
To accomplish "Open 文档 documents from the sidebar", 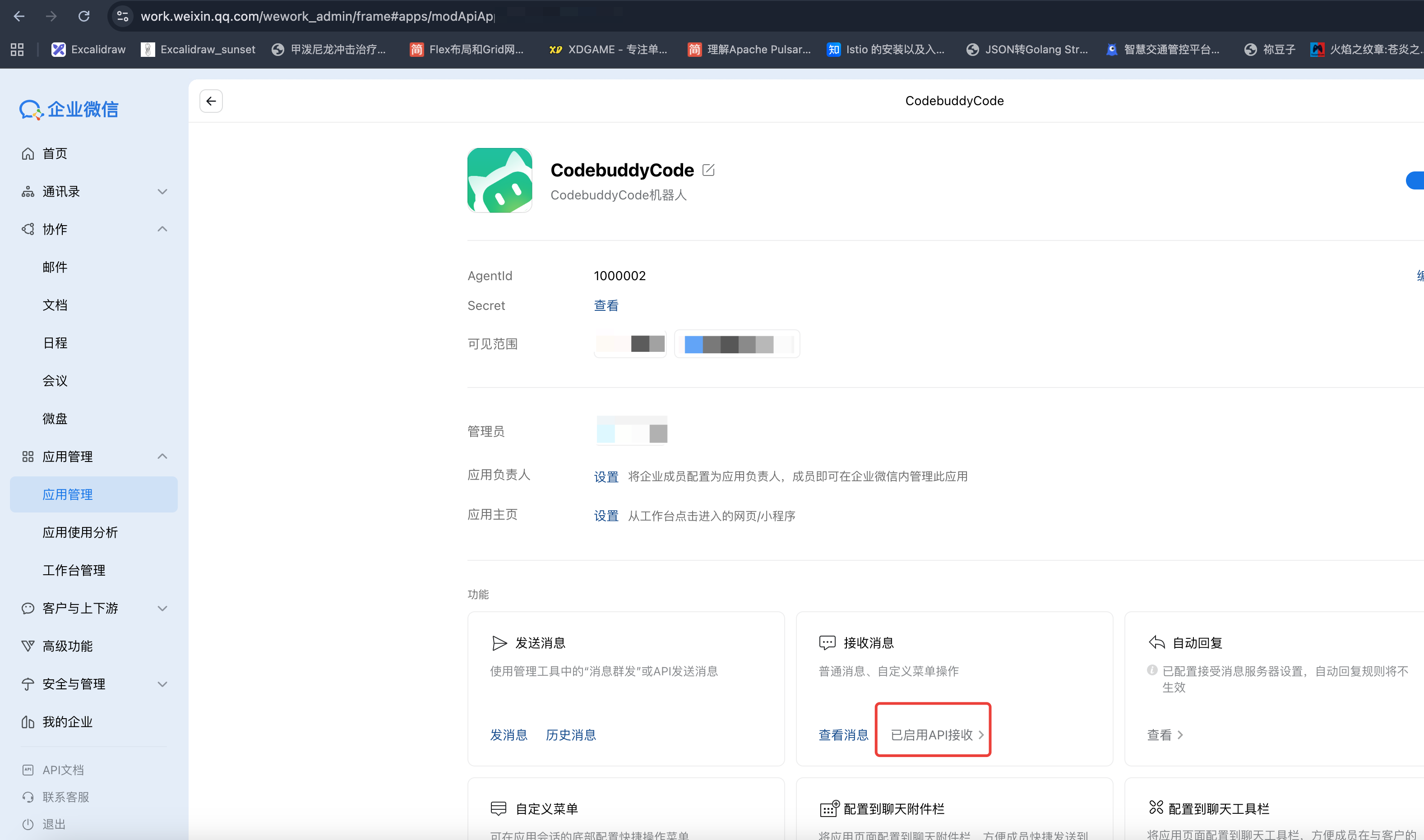I will point(55,305).
